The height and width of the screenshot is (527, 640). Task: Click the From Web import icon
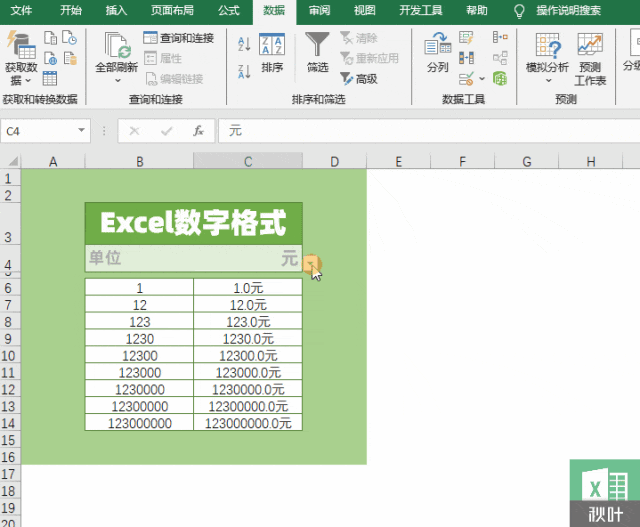pyautogui.click(x=50, y=58)
